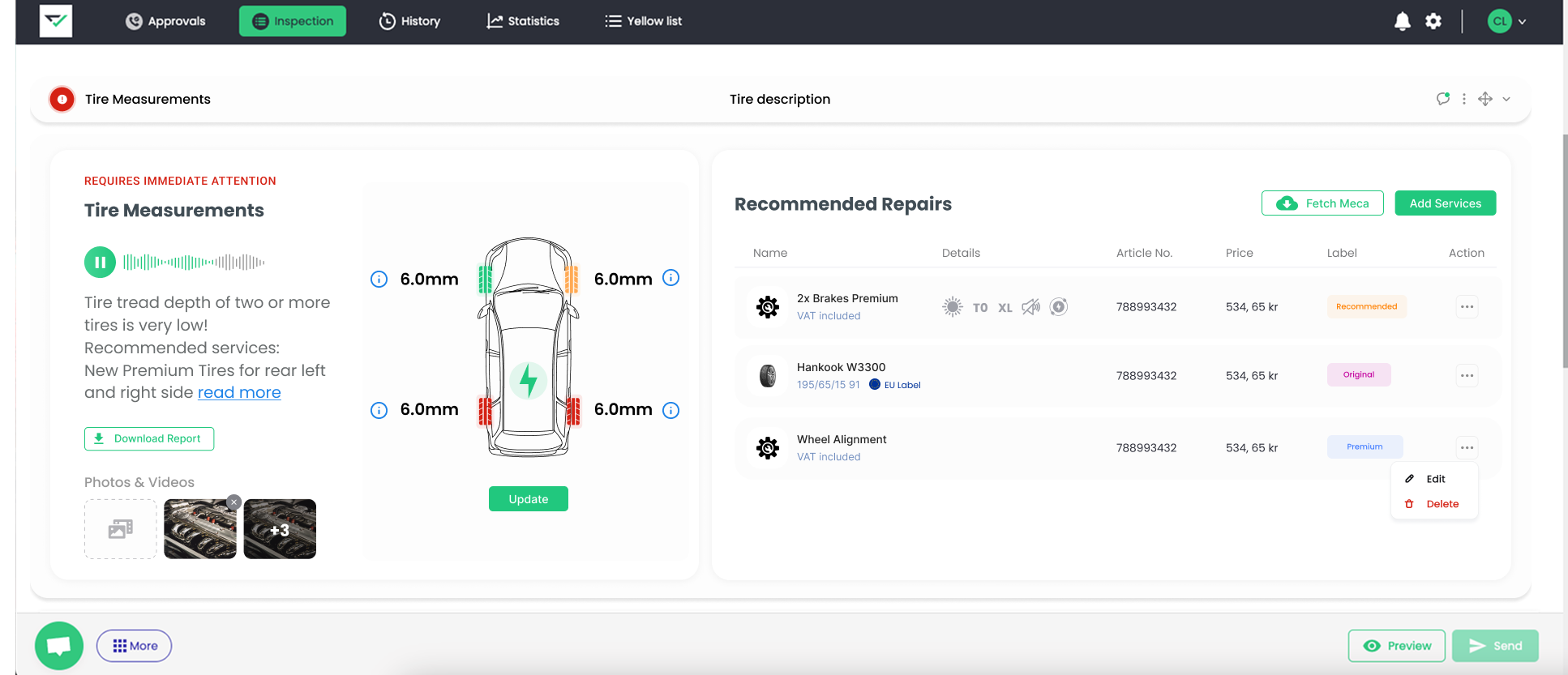Click the CL user avatar

tap(1500, 22)
